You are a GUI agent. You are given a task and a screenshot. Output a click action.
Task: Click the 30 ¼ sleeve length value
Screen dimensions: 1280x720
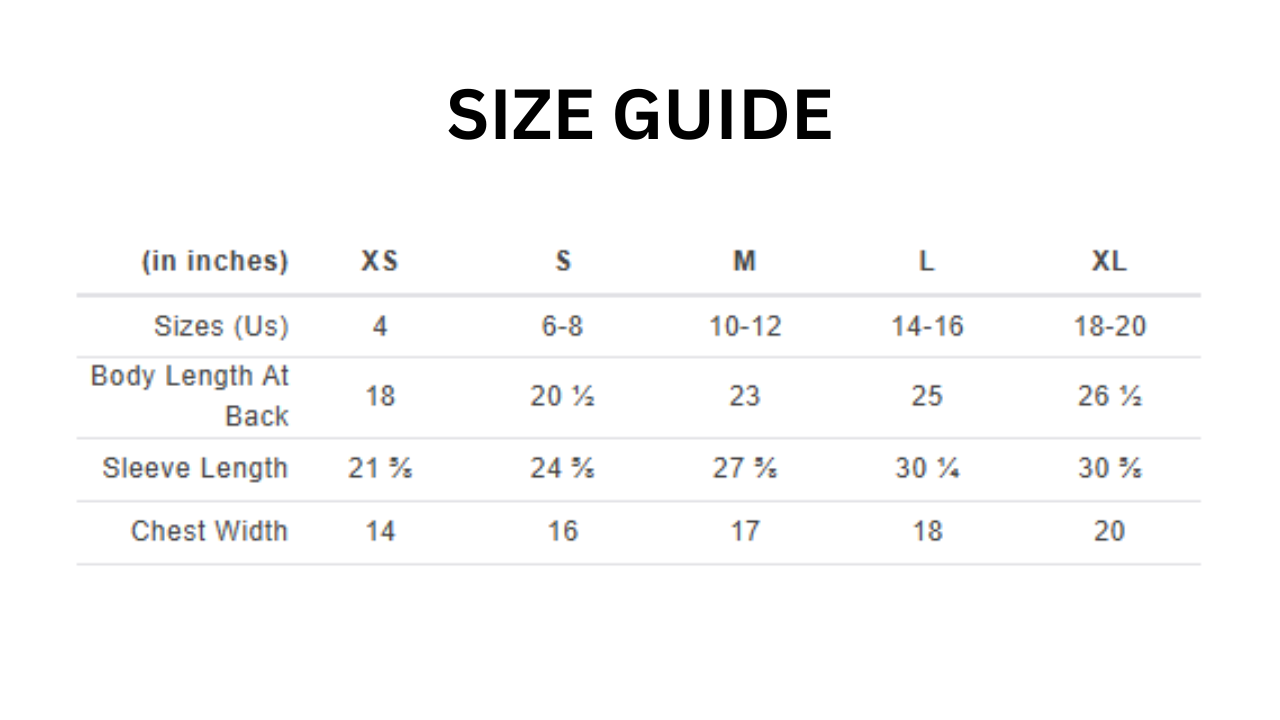click(927, 468)
